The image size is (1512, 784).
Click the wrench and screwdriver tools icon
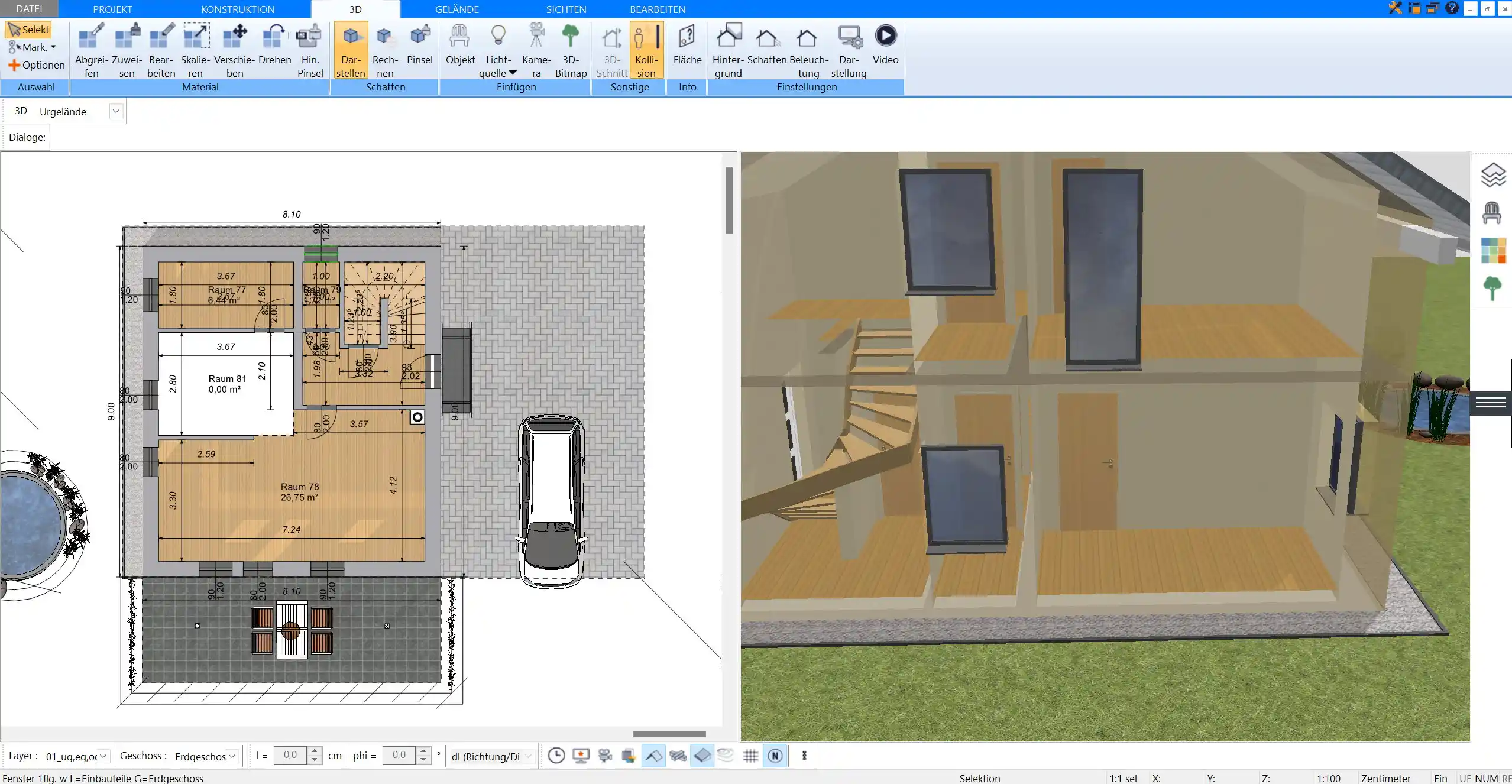[x=1396, y=8]
